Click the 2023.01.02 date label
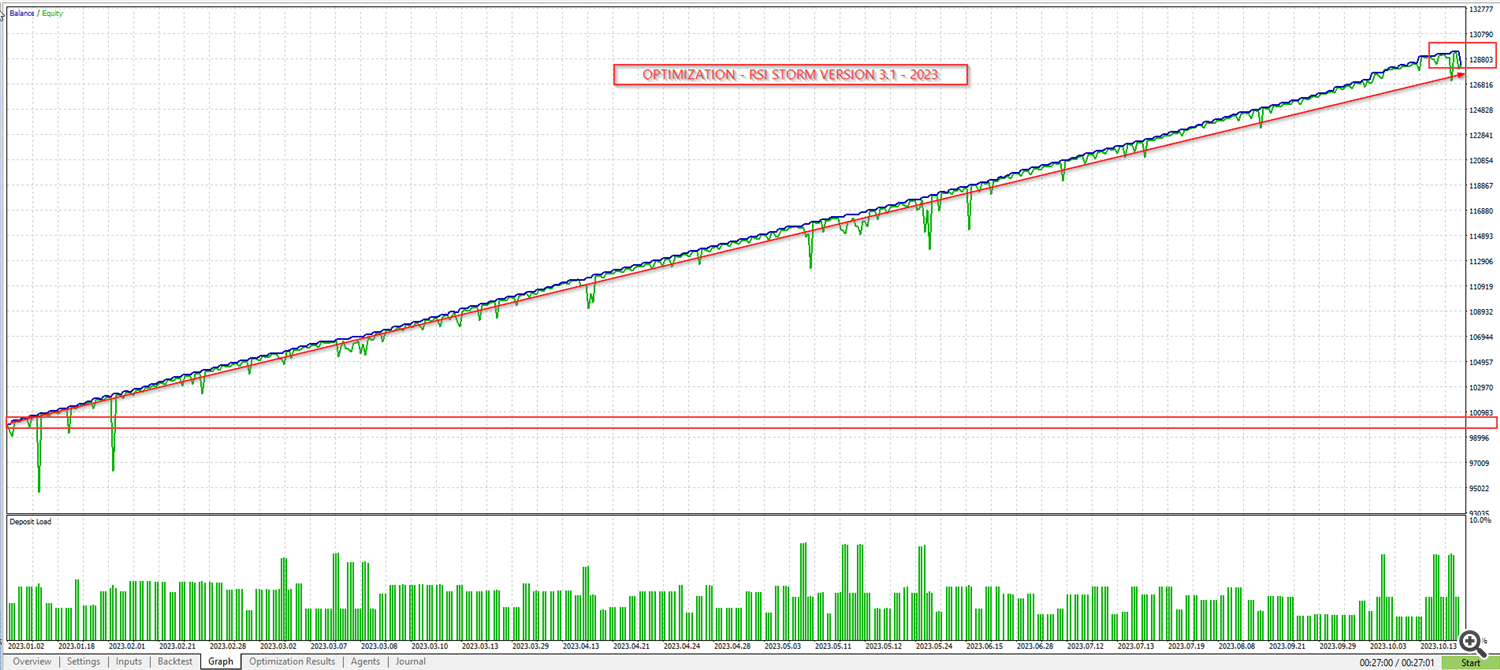 [x=27, y=647]
